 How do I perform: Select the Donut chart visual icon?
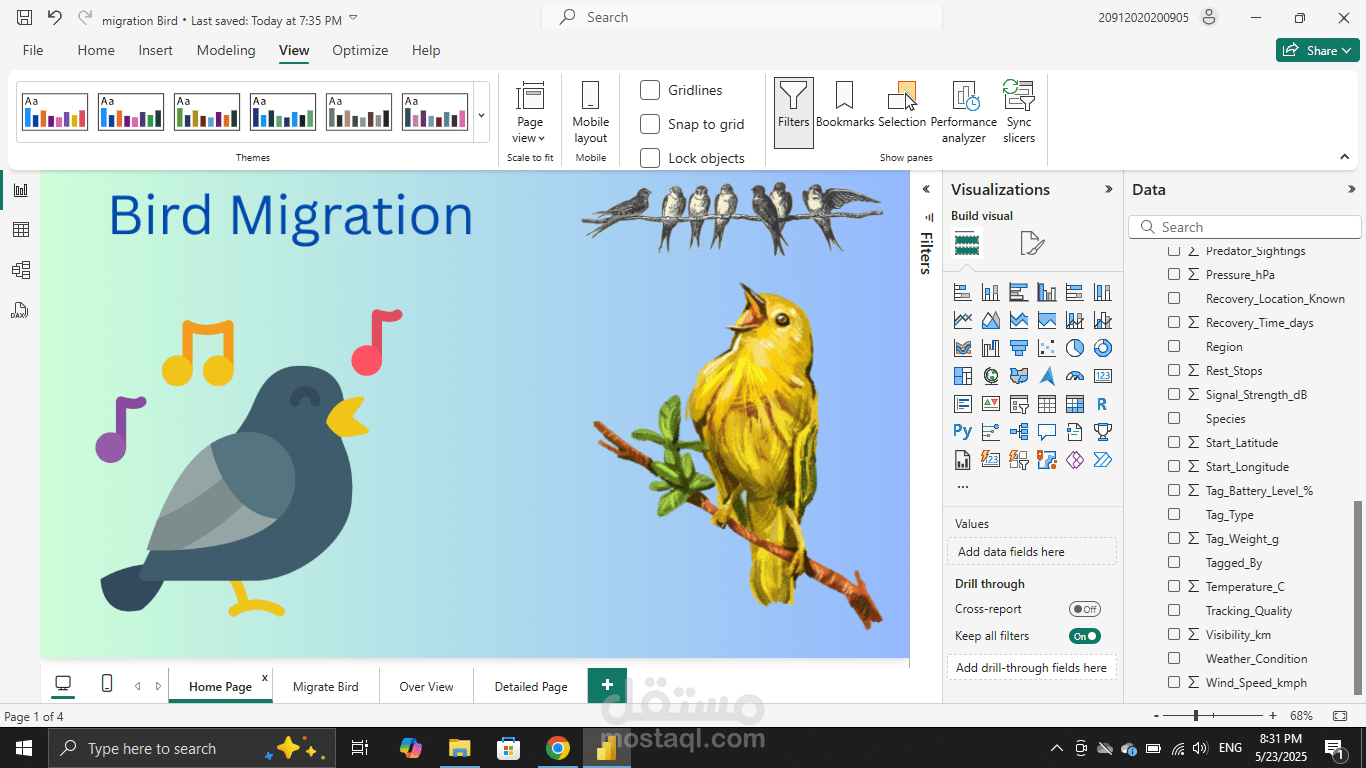point(1103,348)
